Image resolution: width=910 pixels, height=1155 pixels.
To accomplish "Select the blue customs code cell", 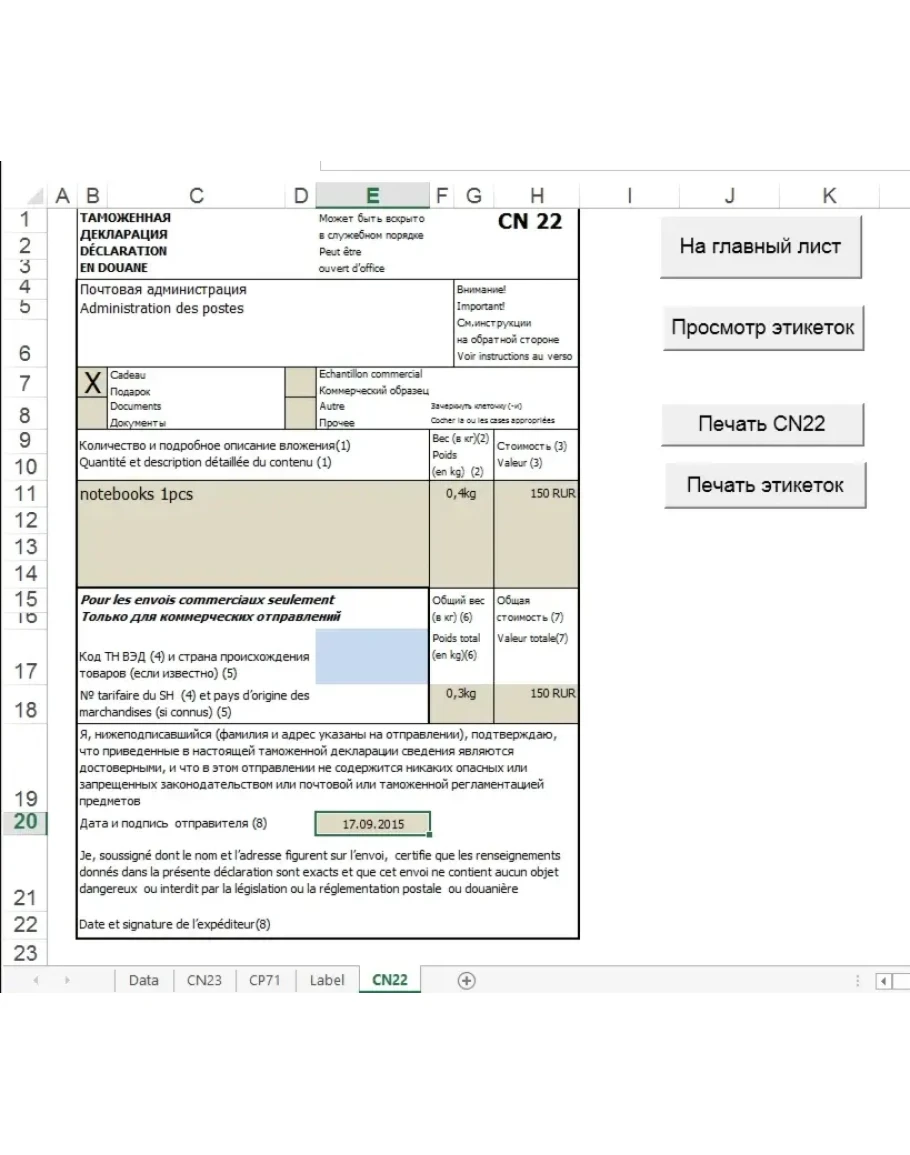I will pos(372,656).
